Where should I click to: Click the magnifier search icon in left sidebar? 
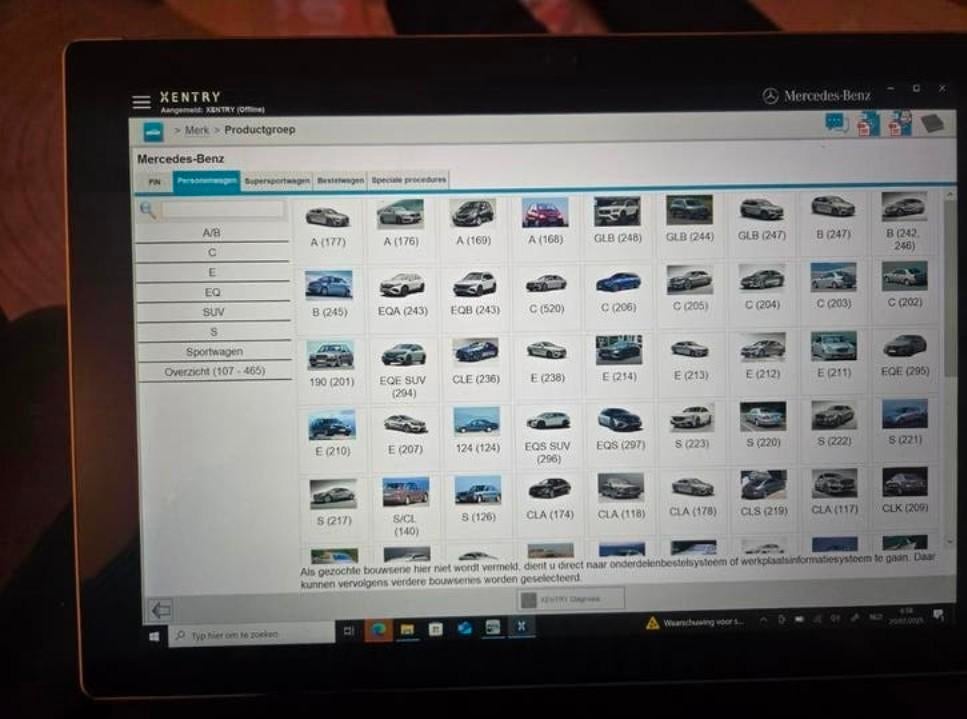pyautogui.click(x=148, y=209)
